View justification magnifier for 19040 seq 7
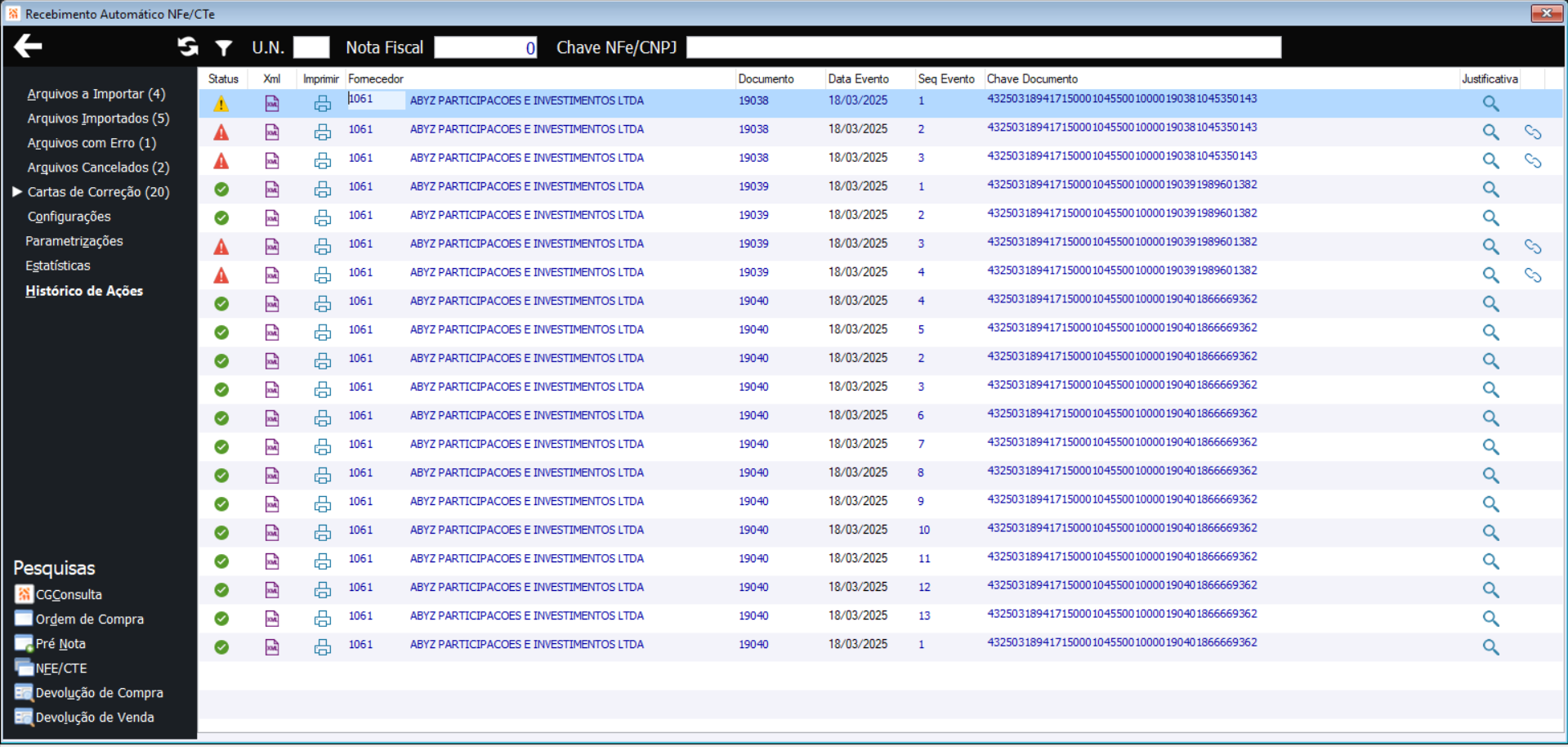This screenshot has height=747, width=1568. [x=1491, y=446]
